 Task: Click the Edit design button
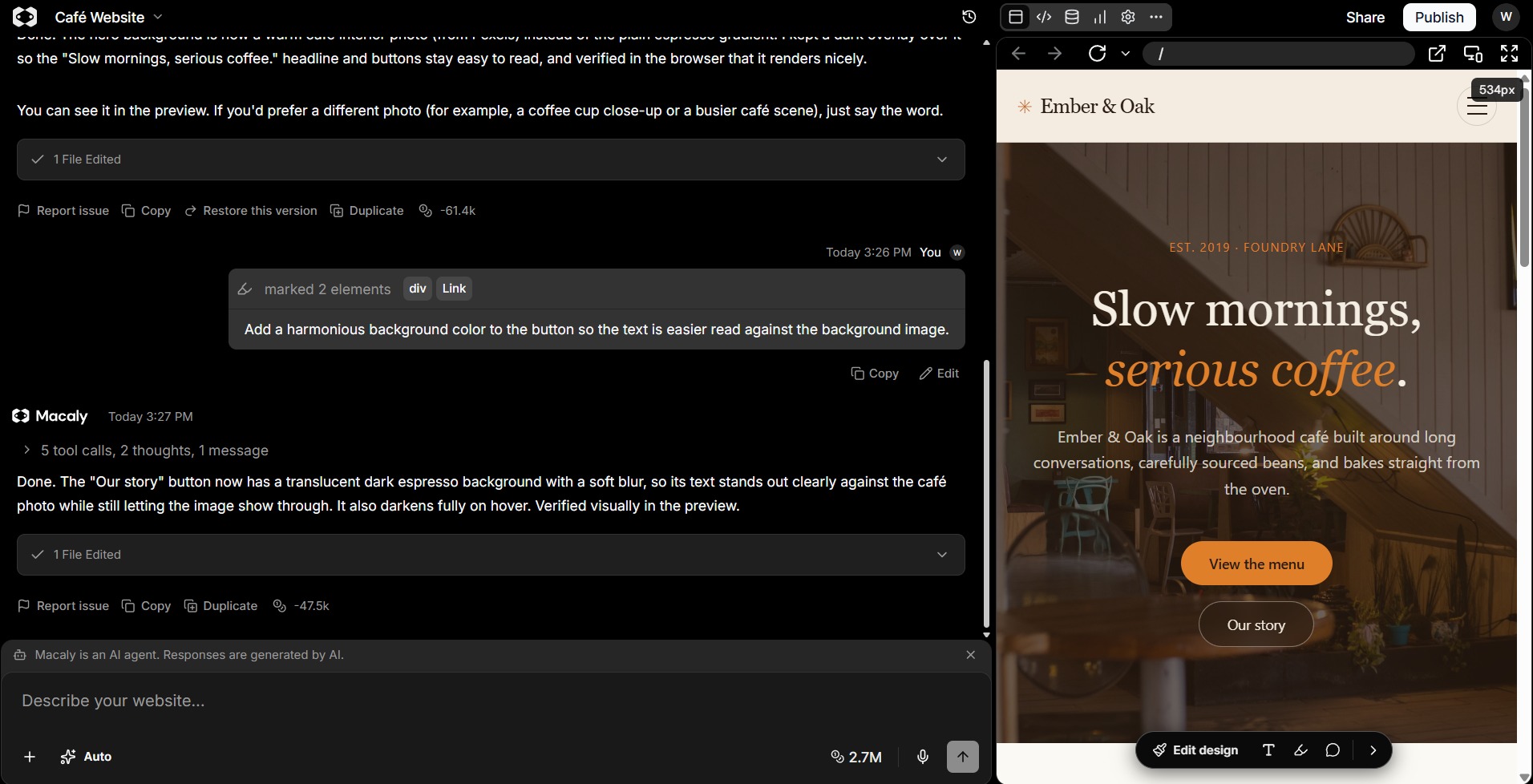pyautogui.click(x=1195, y=750)
